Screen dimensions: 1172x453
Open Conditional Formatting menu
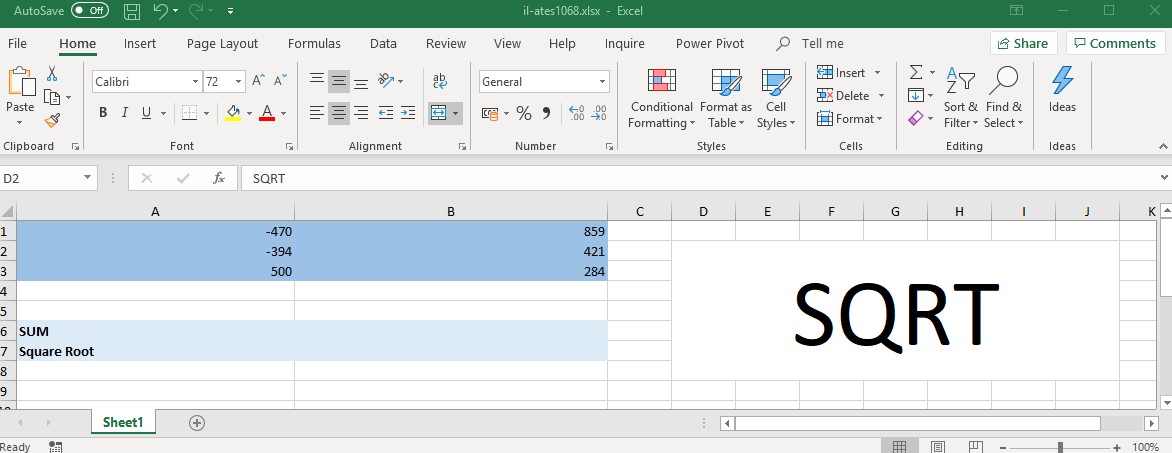click(661, 99)
